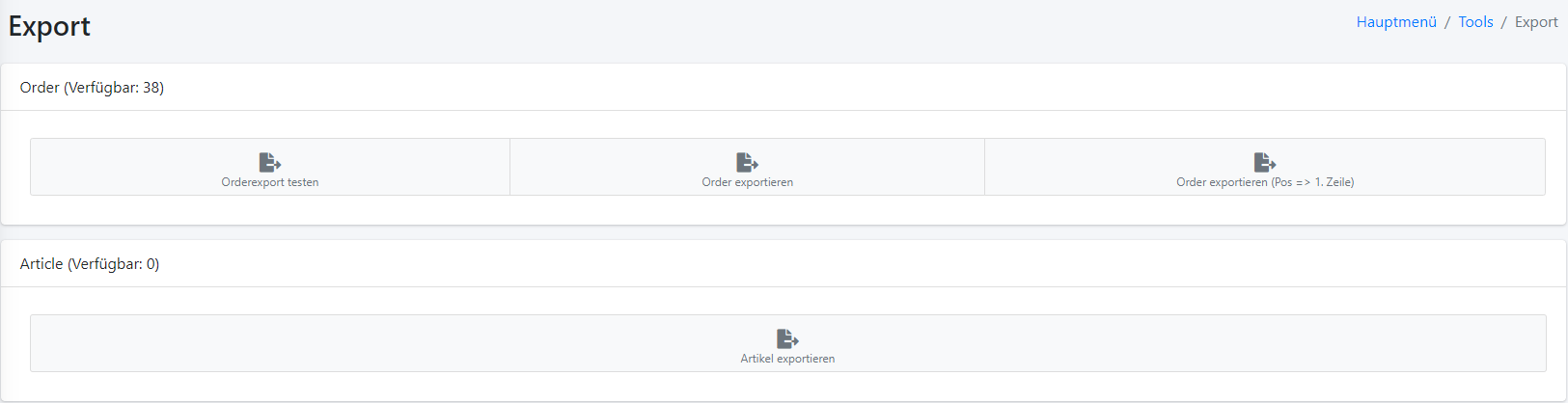Select the Export breadcrumb item
This screenshot has width=1568, height=403.
(1536, 22)
